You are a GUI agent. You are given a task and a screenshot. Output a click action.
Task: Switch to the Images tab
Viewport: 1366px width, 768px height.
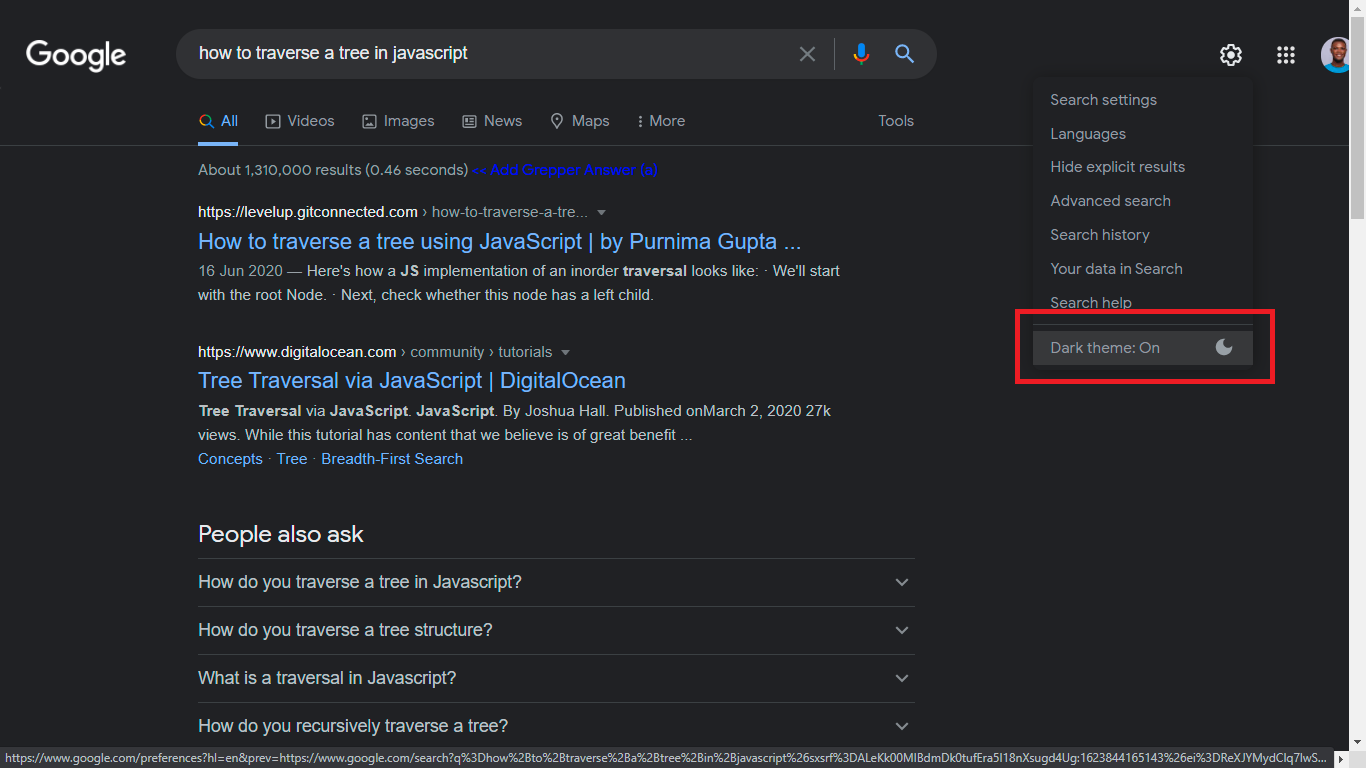[x=398, y=121]
